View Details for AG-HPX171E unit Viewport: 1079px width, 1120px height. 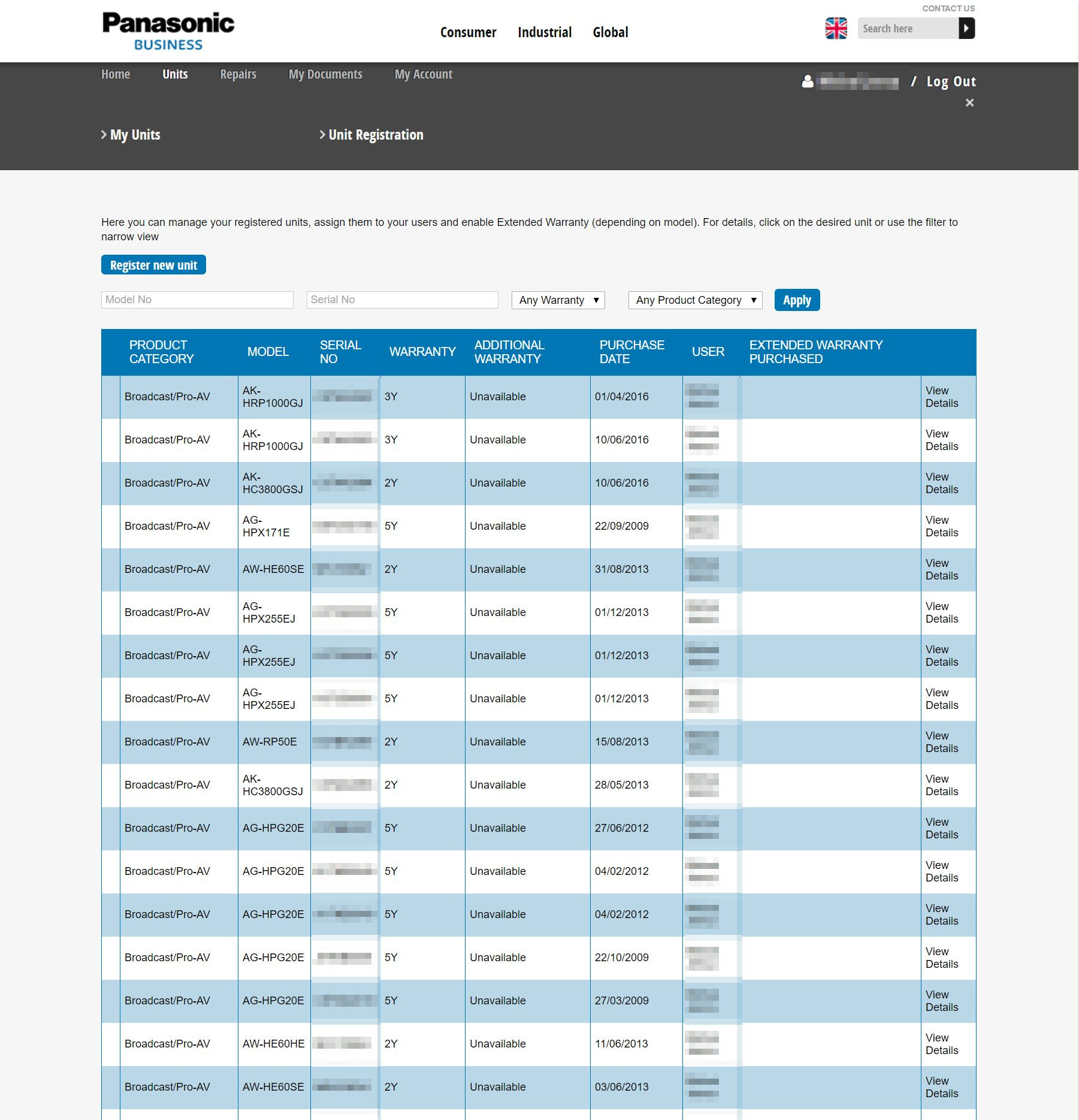(942, 526)
